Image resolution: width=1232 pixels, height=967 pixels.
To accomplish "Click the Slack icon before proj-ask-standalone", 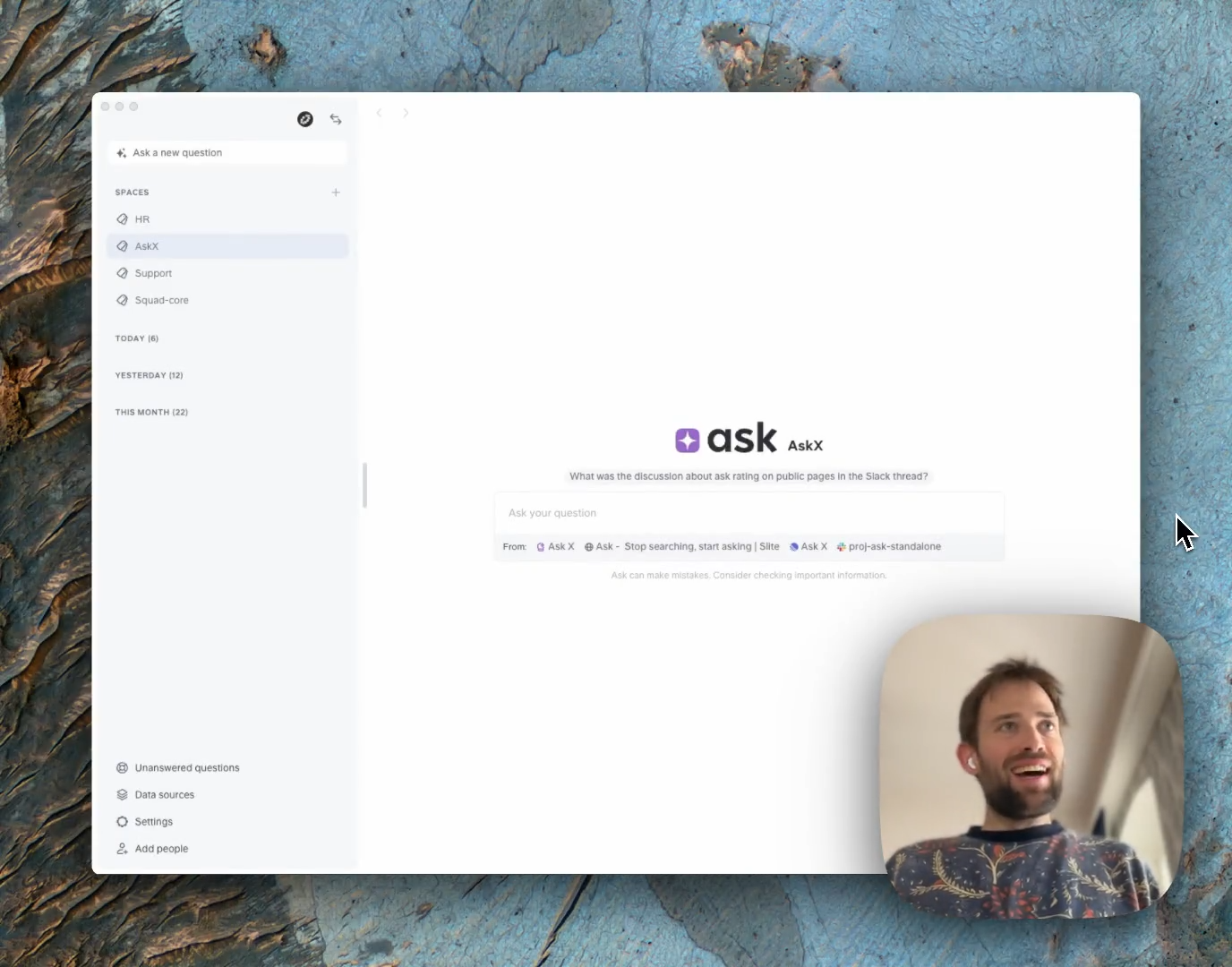I will coord(842,547).
